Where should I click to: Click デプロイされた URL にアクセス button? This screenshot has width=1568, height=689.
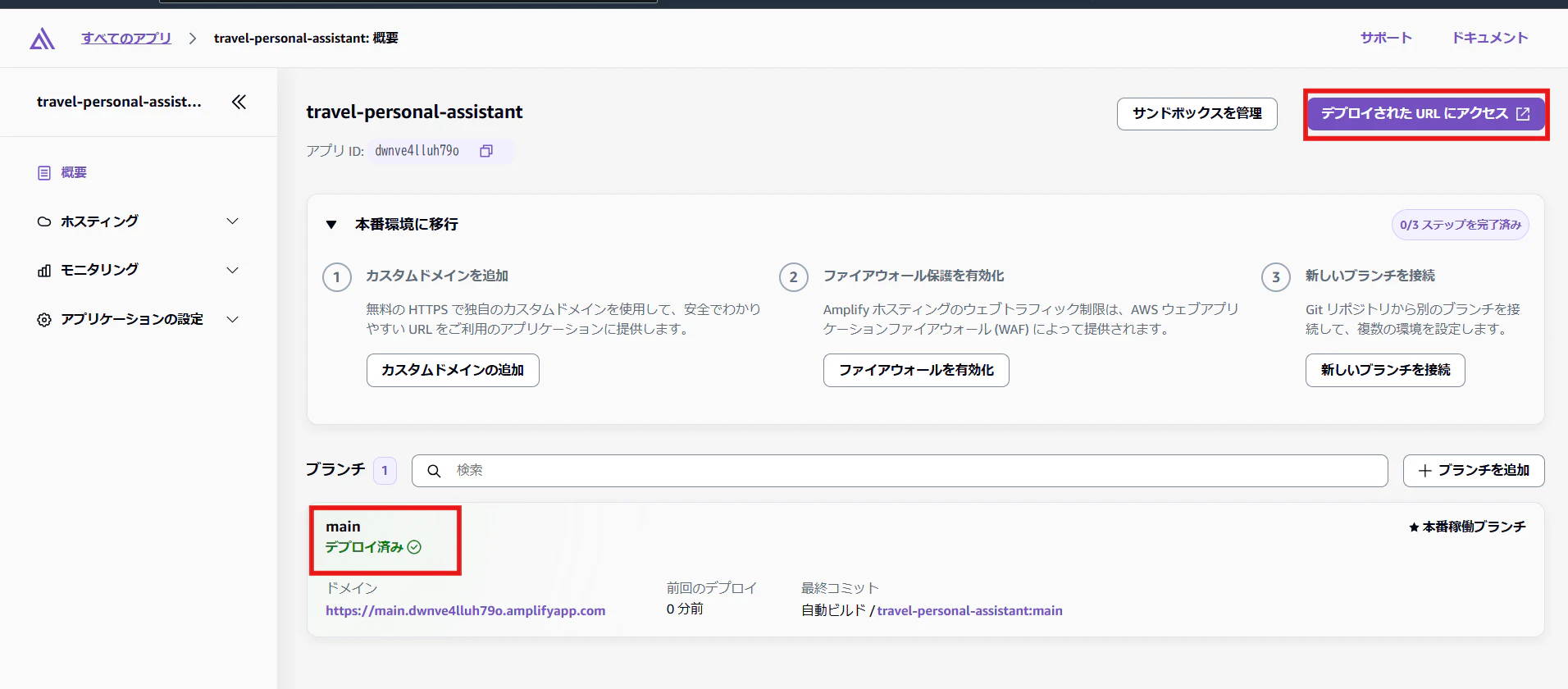click(x=1426, y=113)
